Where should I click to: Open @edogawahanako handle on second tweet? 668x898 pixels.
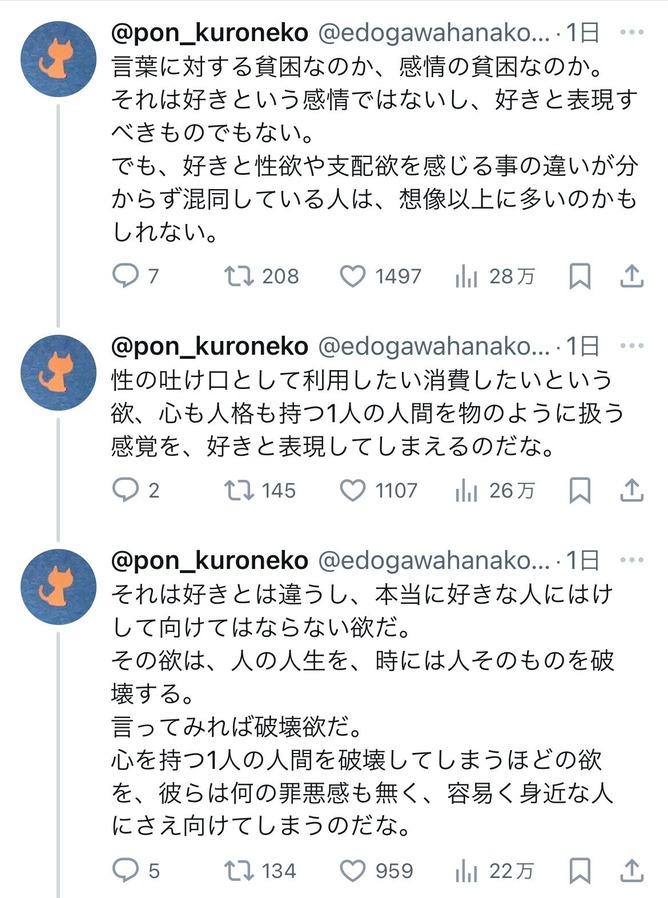[434, 346]
